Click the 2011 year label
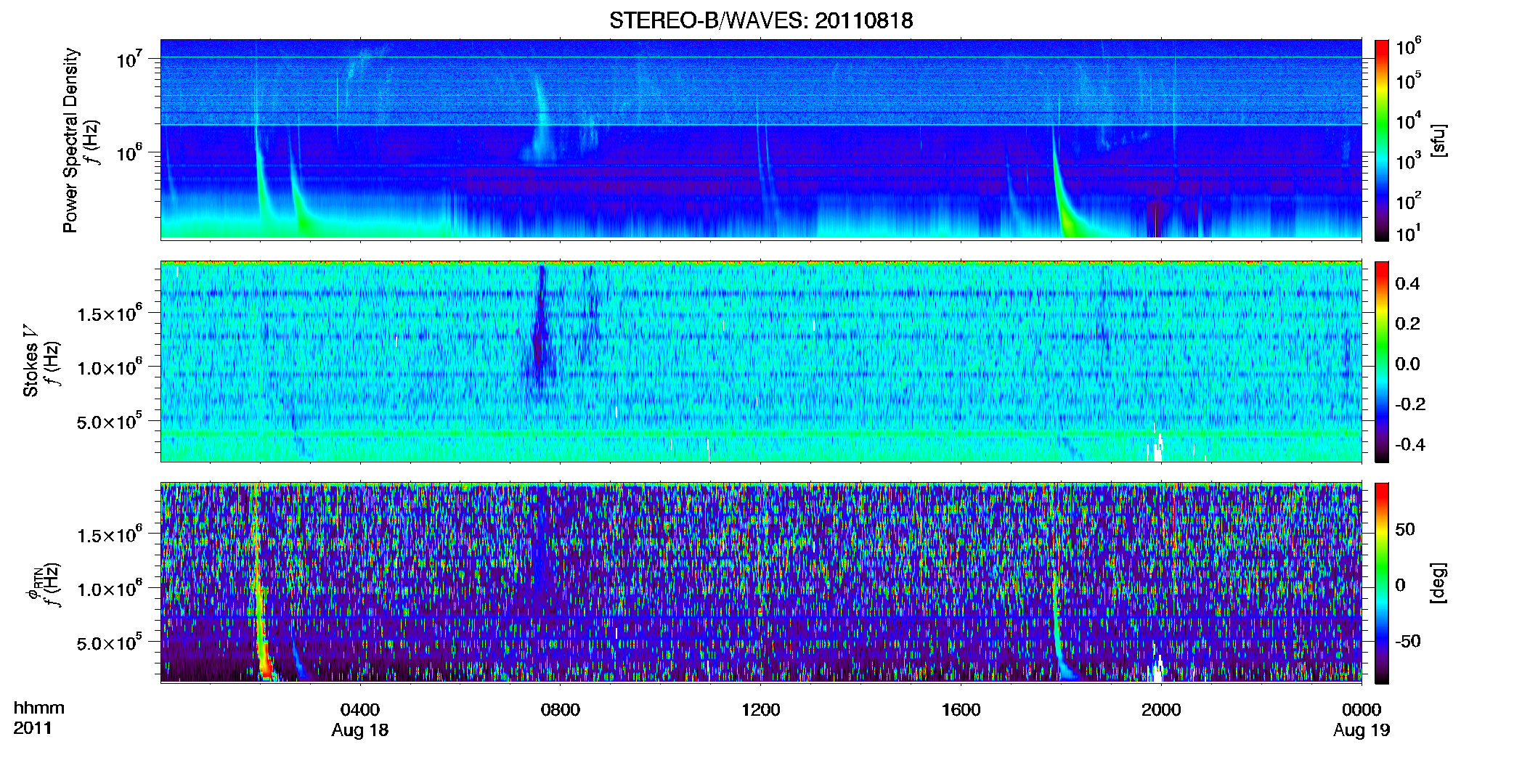Viewport: 1522px width, 784px height. pyautogui.click(x=33, y=728)
